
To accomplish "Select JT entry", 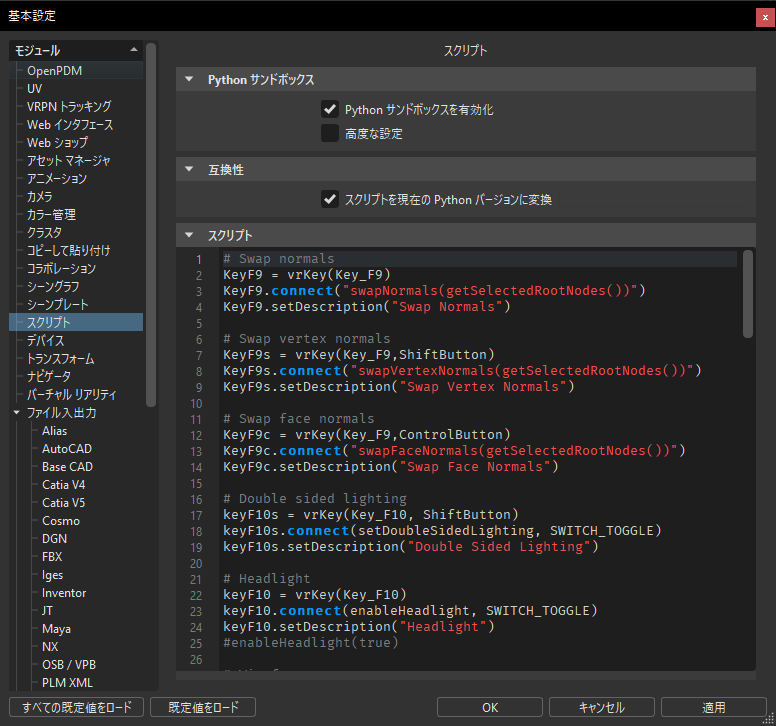I will coord(47,611).
